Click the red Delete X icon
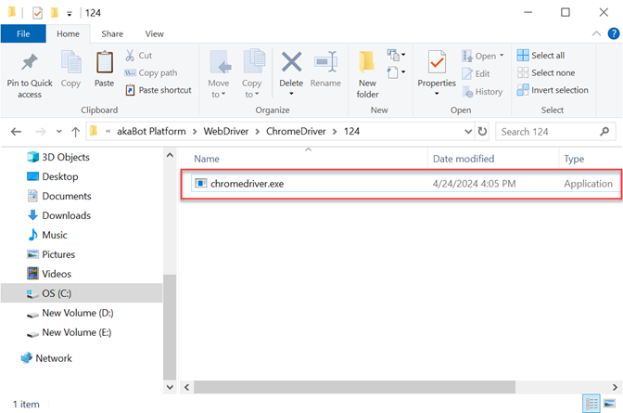623x413 pixels. (x=291, y=62)
